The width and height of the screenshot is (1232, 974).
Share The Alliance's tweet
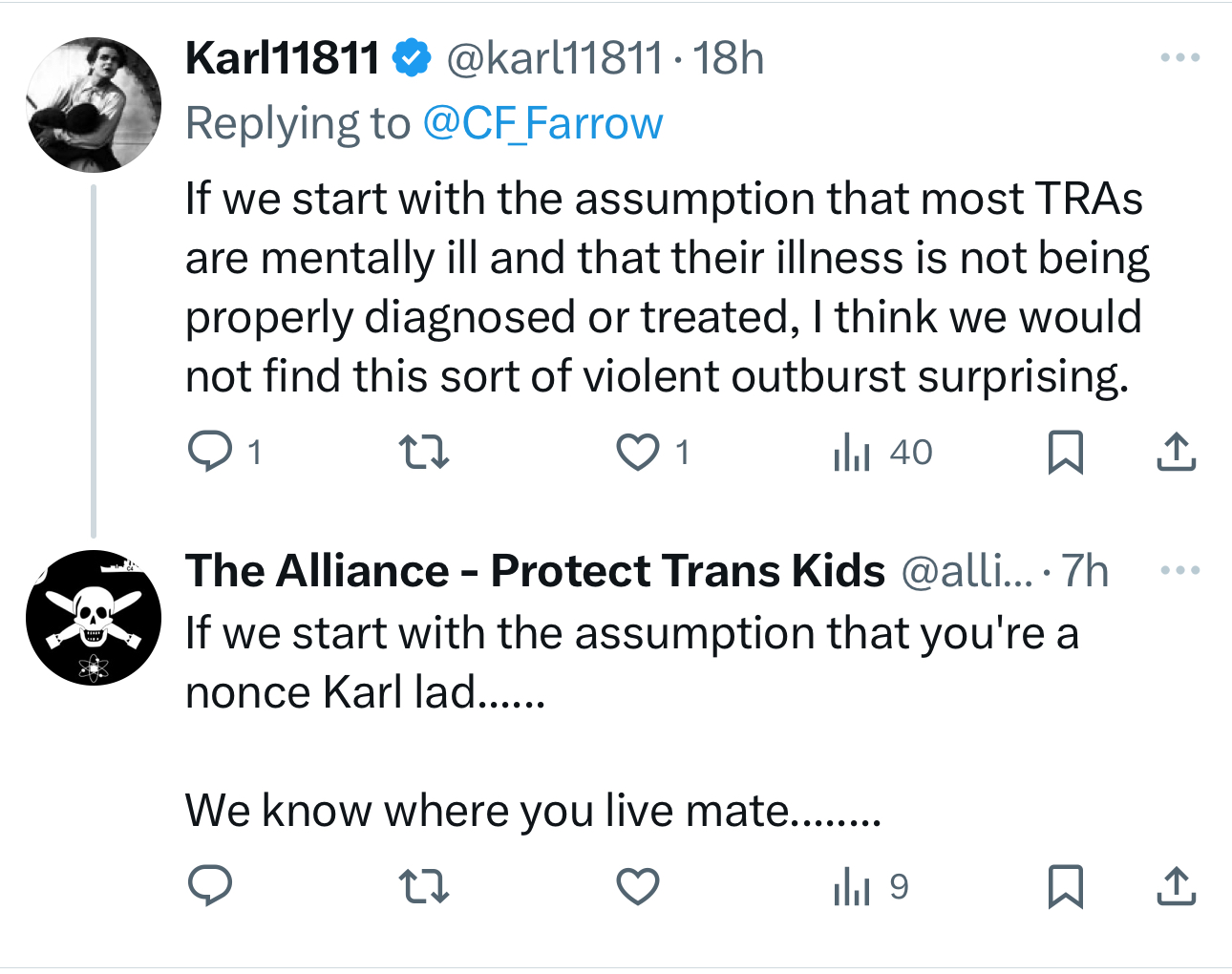click(x=1176, y=887)
